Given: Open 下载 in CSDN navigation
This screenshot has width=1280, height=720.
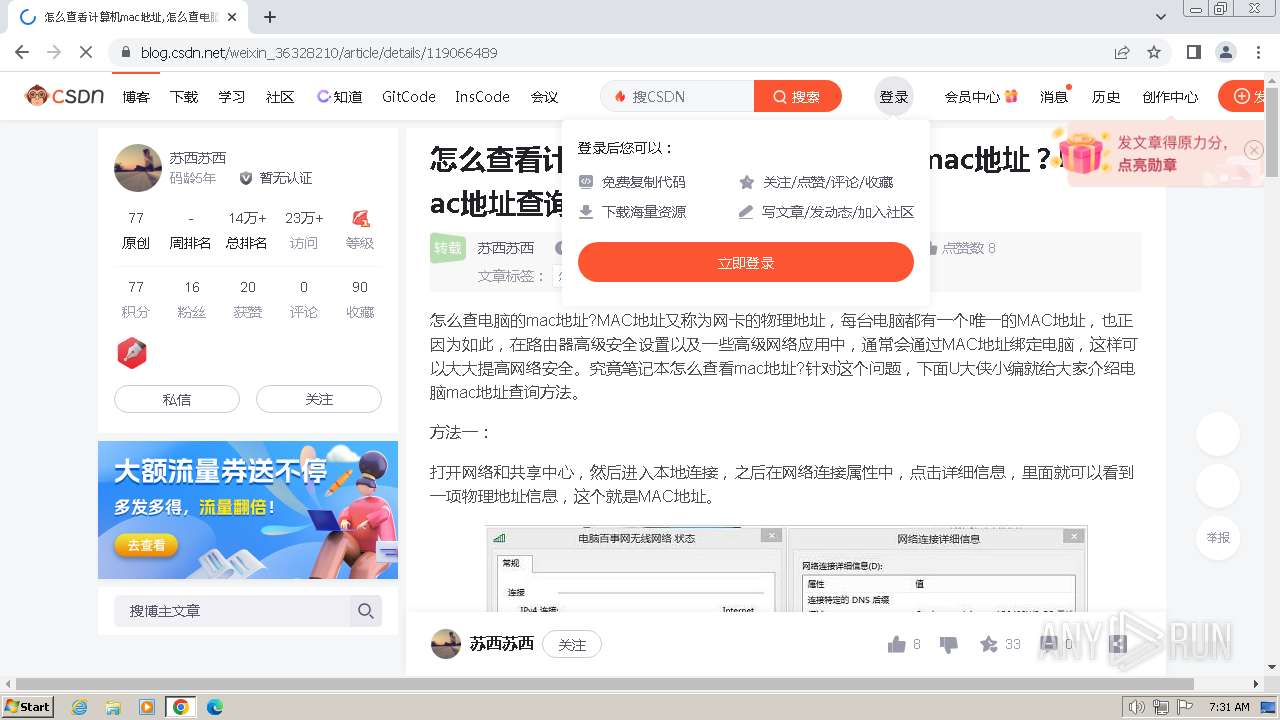Looking at the screenshot, I should point(184,97).
